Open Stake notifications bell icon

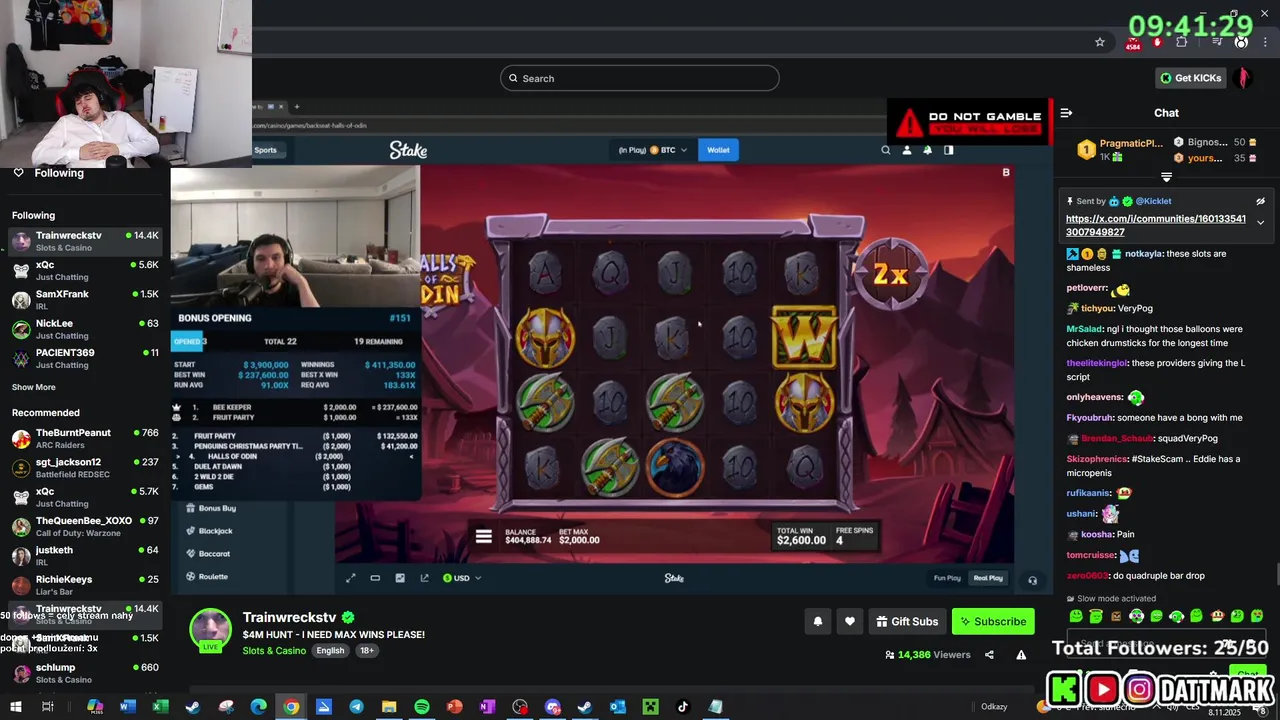[x=928, y=150]
